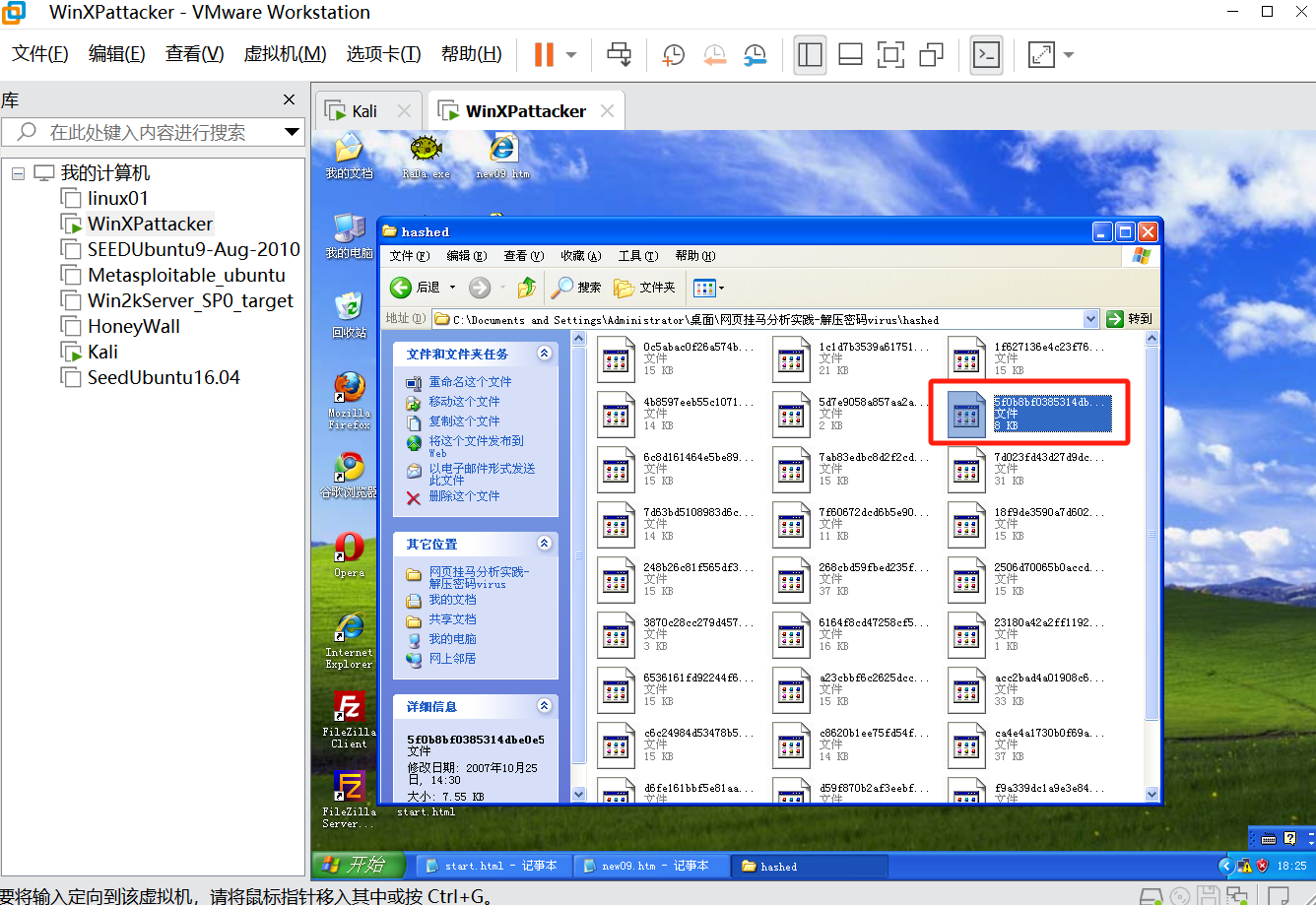This screenshot has width=1316, height=905.
Task: Toggle the library sidebar view icon
Action: click(810, 55)
